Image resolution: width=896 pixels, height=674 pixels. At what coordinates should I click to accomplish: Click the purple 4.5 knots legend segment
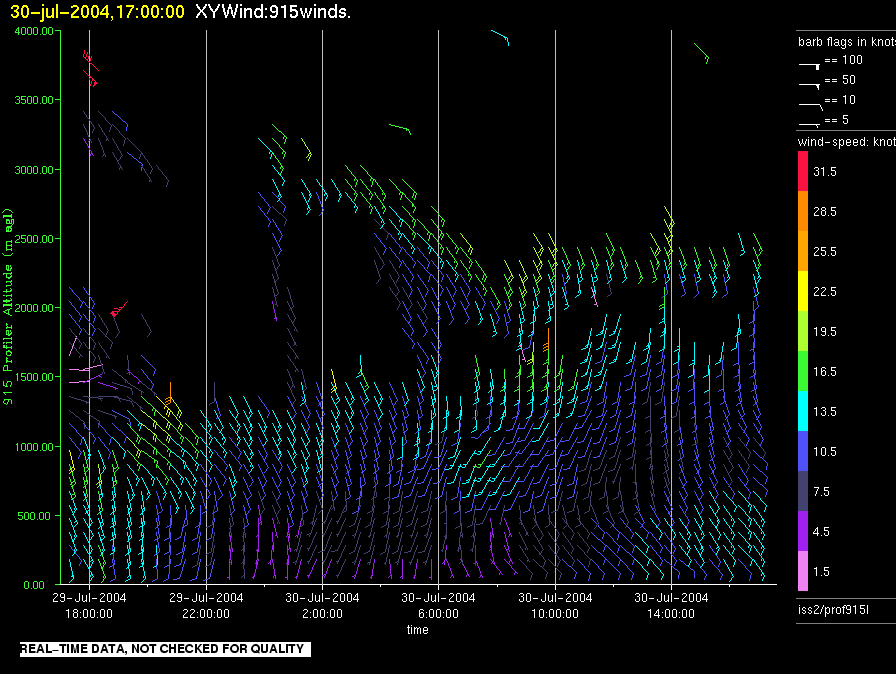click(x=803, y=531)
